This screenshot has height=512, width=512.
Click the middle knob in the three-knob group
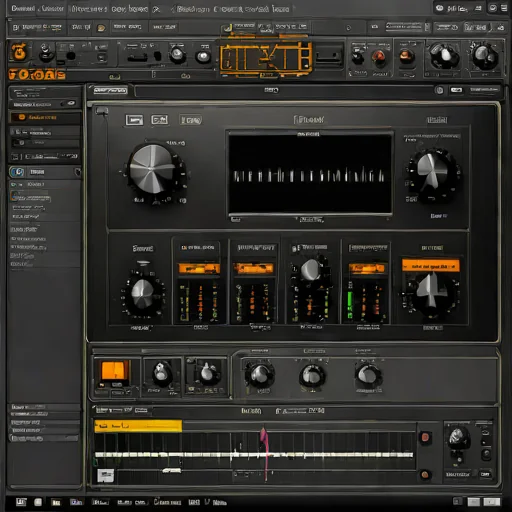[312, 376]
